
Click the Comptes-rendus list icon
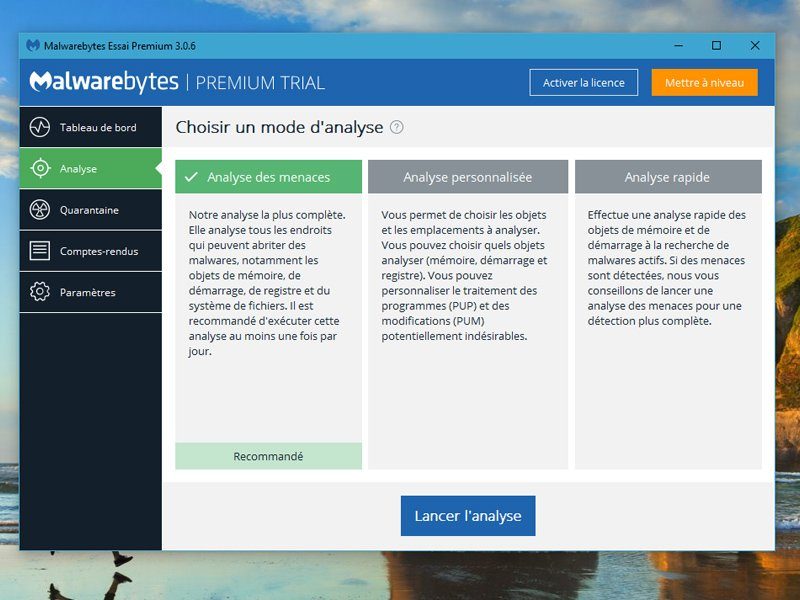point(40,251)
